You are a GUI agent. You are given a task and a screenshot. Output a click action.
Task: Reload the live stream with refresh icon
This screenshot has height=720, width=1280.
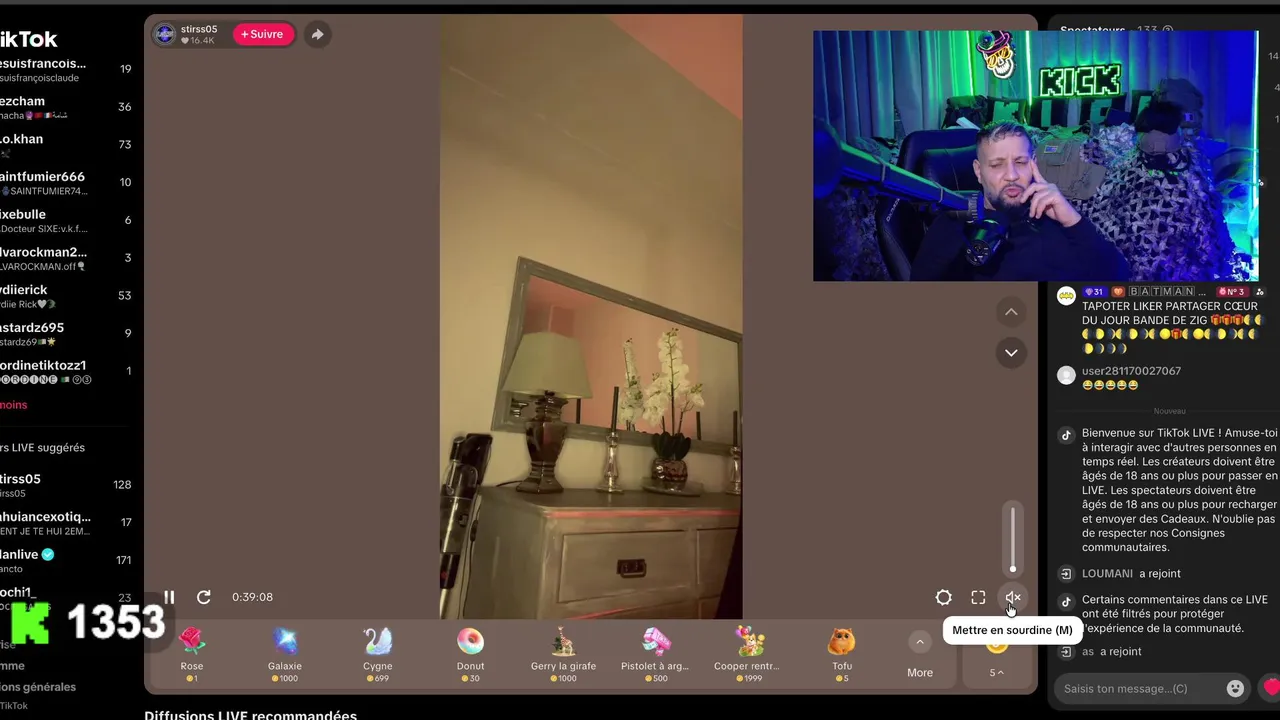coord(203,597)
